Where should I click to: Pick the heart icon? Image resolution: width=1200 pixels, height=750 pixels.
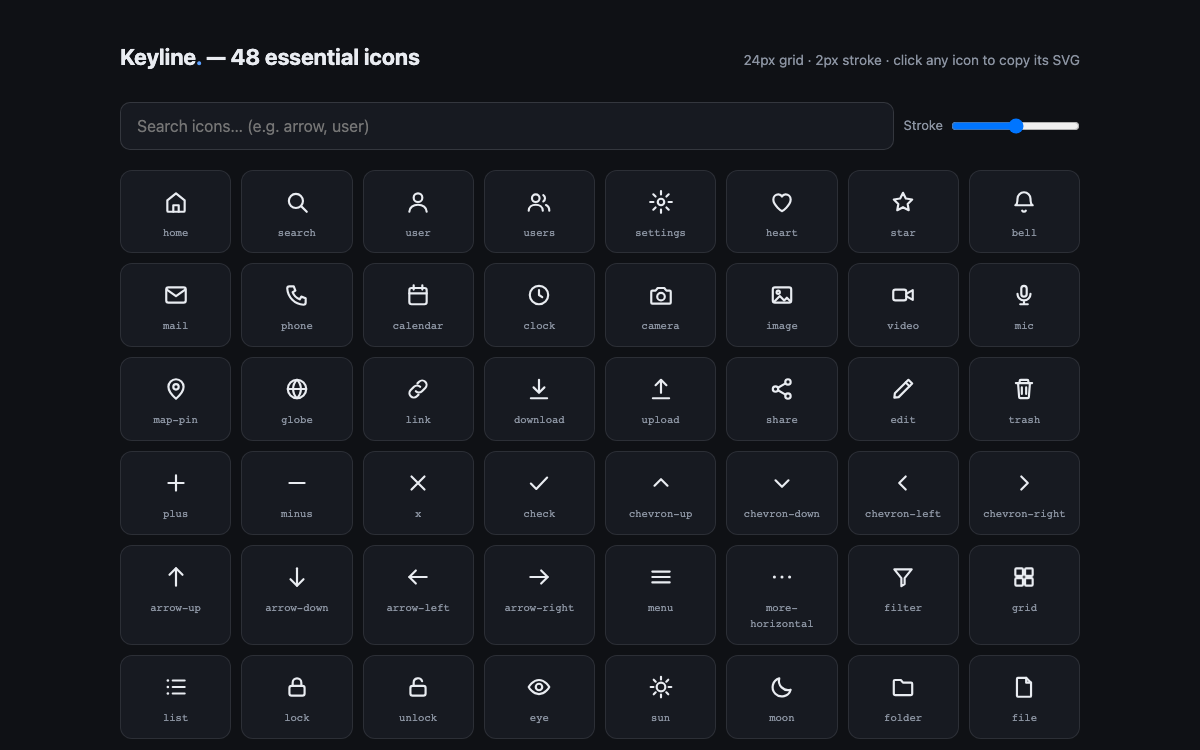pyautogui.click(x=782, y=211)
